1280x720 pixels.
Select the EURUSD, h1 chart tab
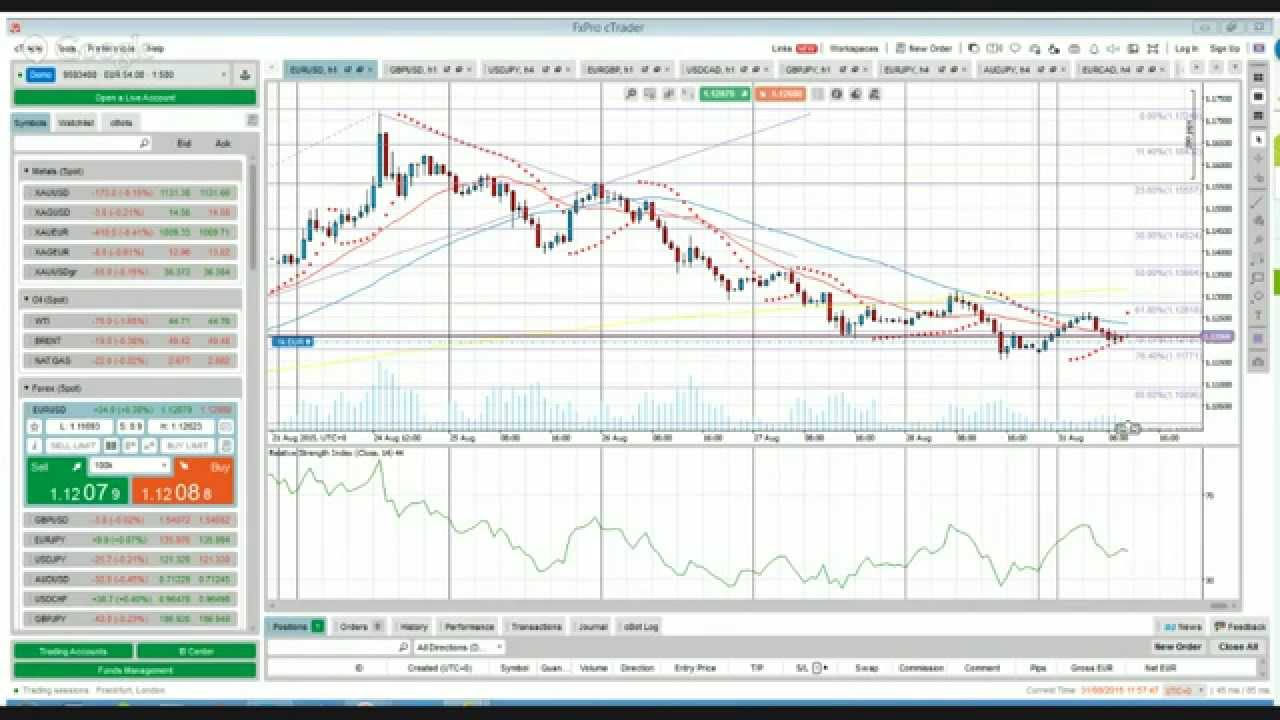point(331,69)
